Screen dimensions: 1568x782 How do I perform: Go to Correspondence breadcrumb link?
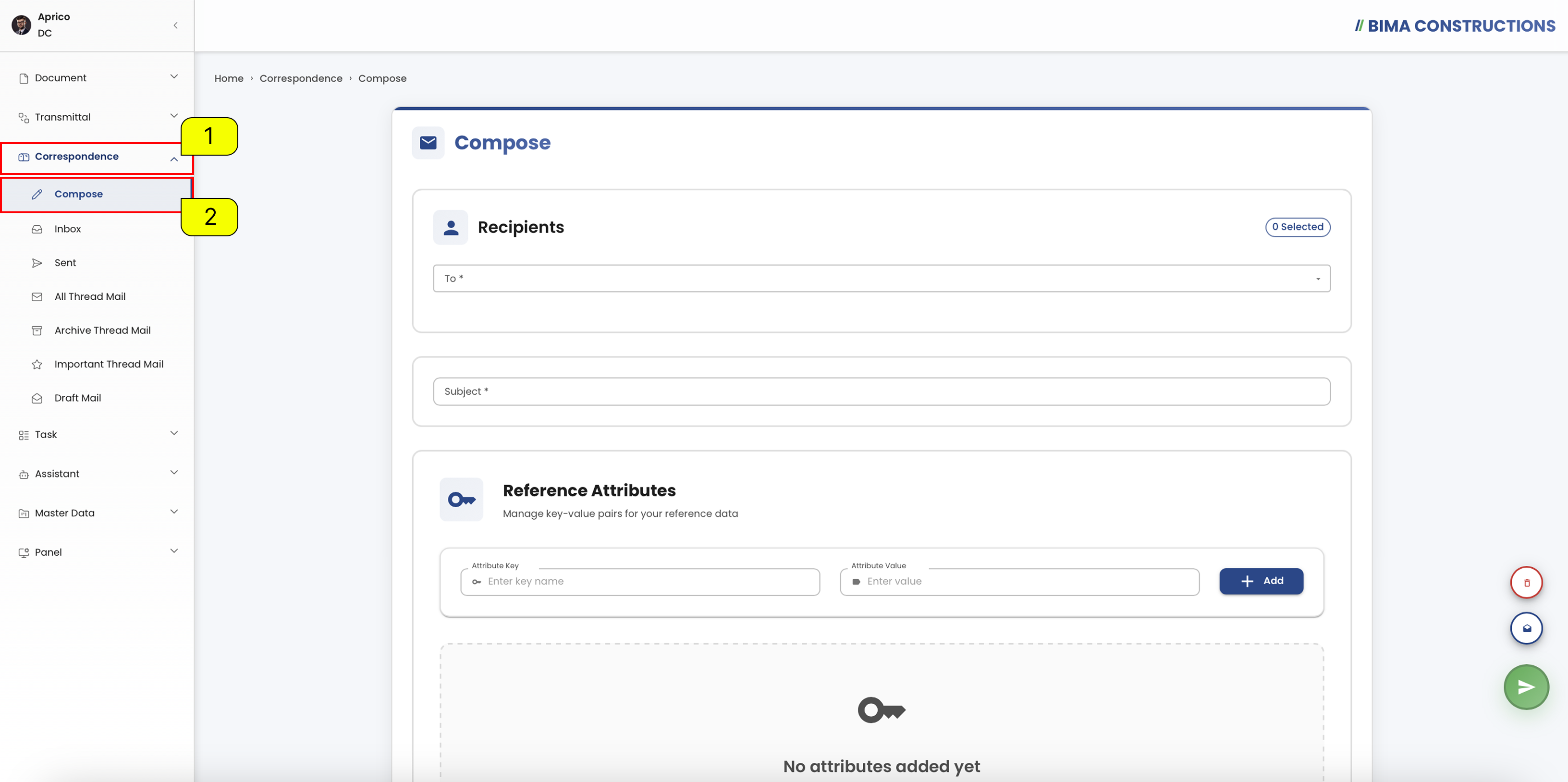click(301, 78)
